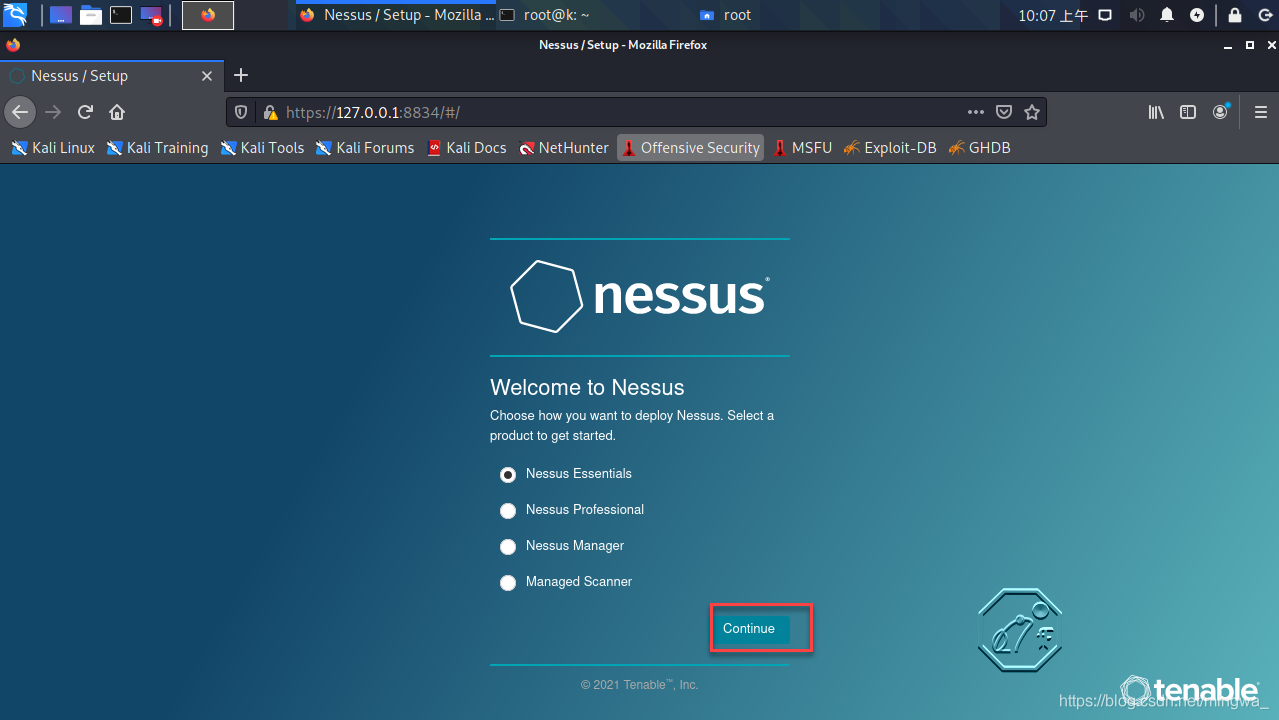
Task: Click the log out power icon in panel
Action: [x=1263, y=15]
